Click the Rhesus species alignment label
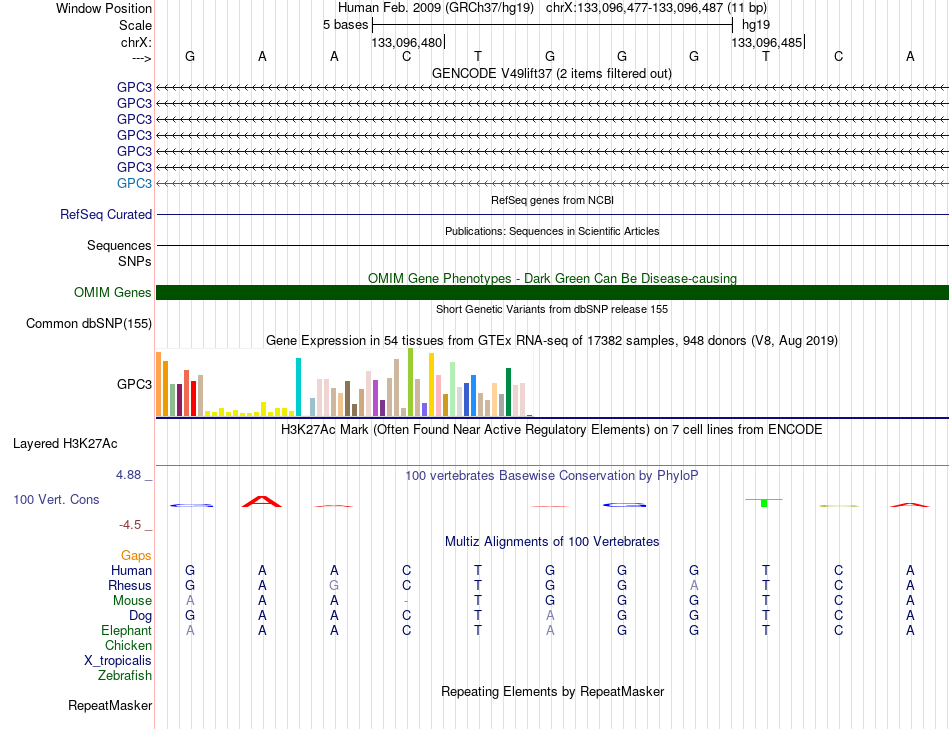The image size is (950, 729). [130, 585]
